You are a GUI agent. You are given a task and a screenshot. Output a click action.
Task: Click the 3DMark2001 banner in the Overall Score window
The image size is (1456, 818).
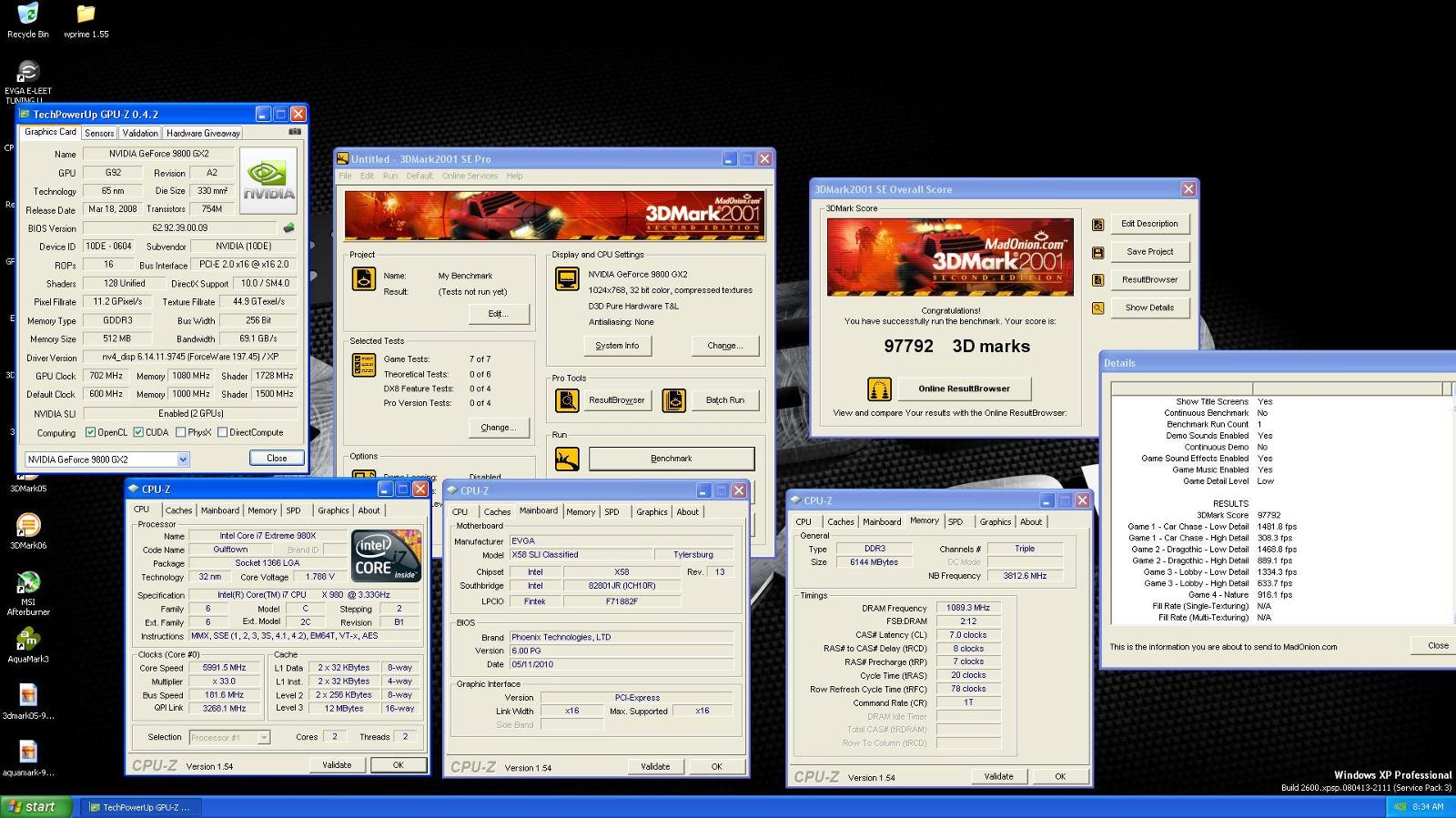[x=950, y=258]
